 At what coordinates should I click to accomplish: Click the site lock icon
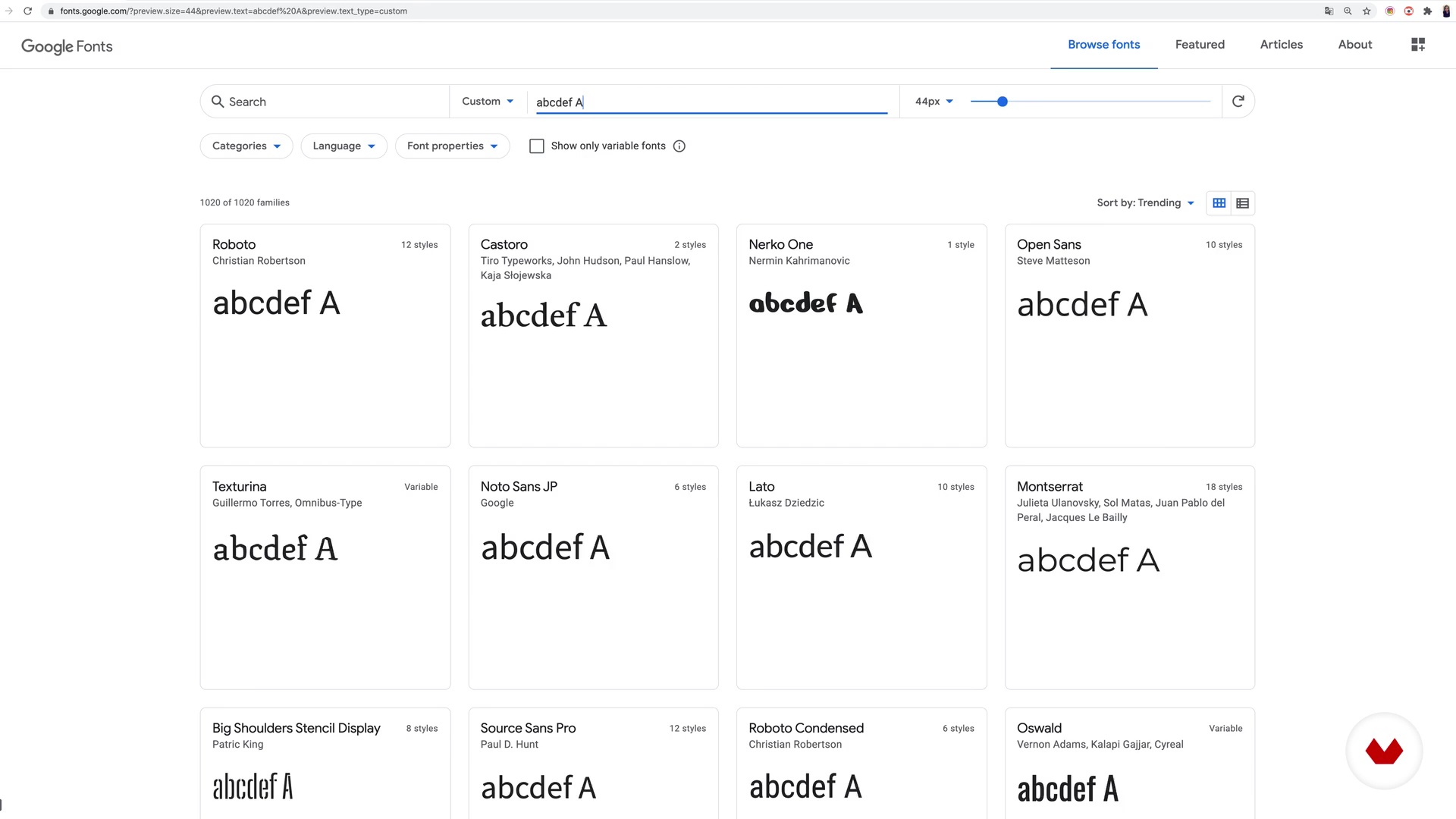pyautogui.click(x=51, y=11)
